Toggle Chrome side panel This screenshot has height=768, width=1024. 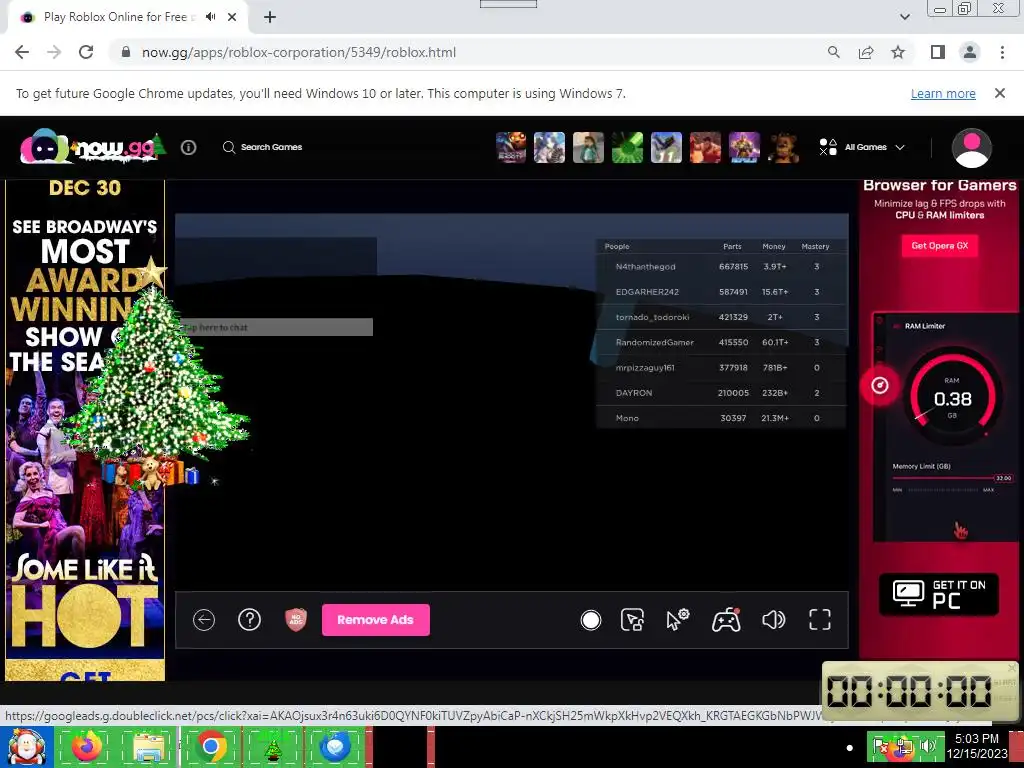point(938,52)
